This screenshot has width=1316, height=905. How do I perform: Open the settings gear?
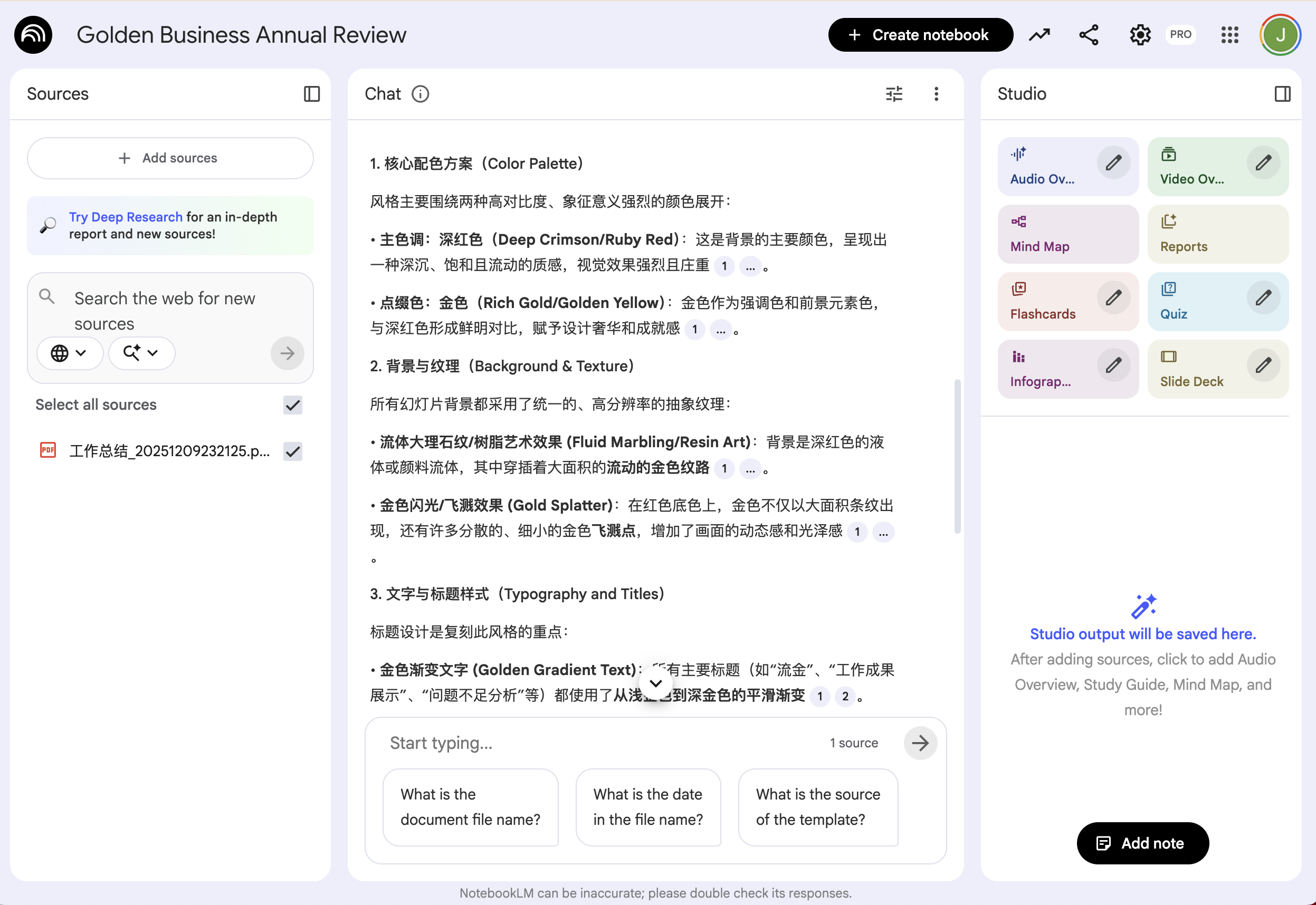[1140, 35]
